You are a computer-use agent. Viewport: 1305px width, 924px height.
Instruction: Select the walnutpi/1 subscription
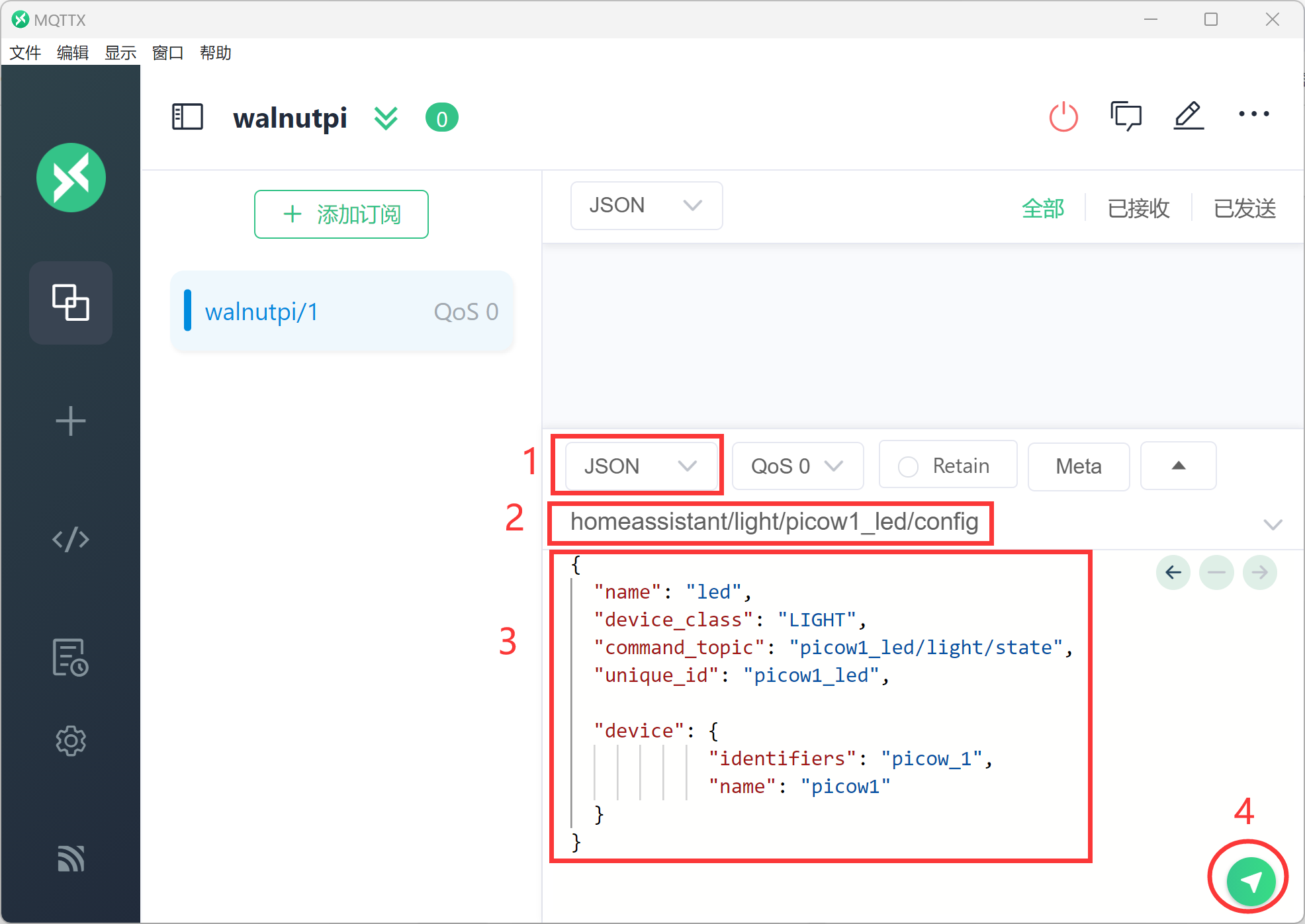pyautogui.click(x=341, y=311)
